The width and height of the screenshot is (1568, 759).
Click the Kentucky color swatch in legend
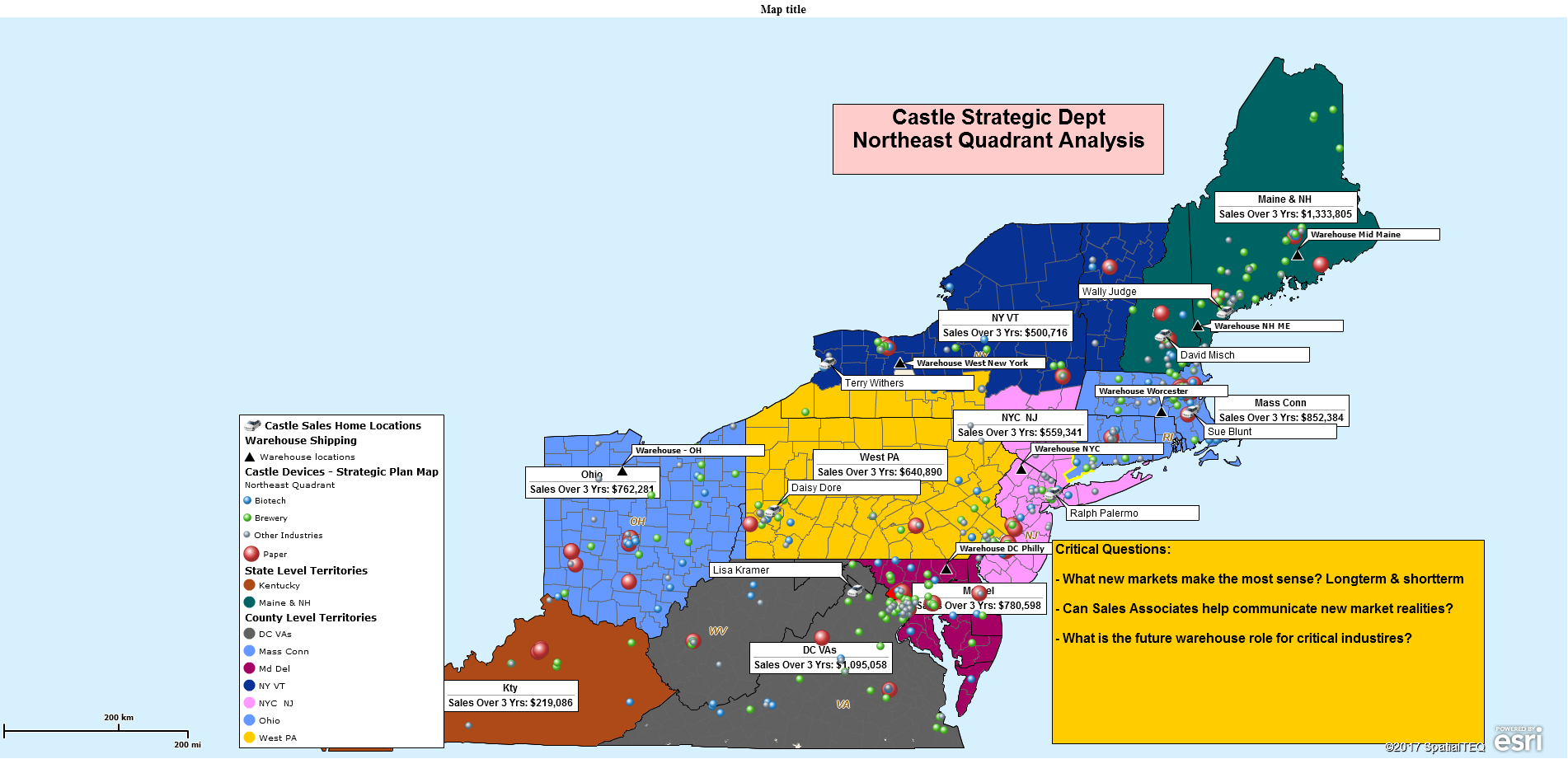(250, 585)
